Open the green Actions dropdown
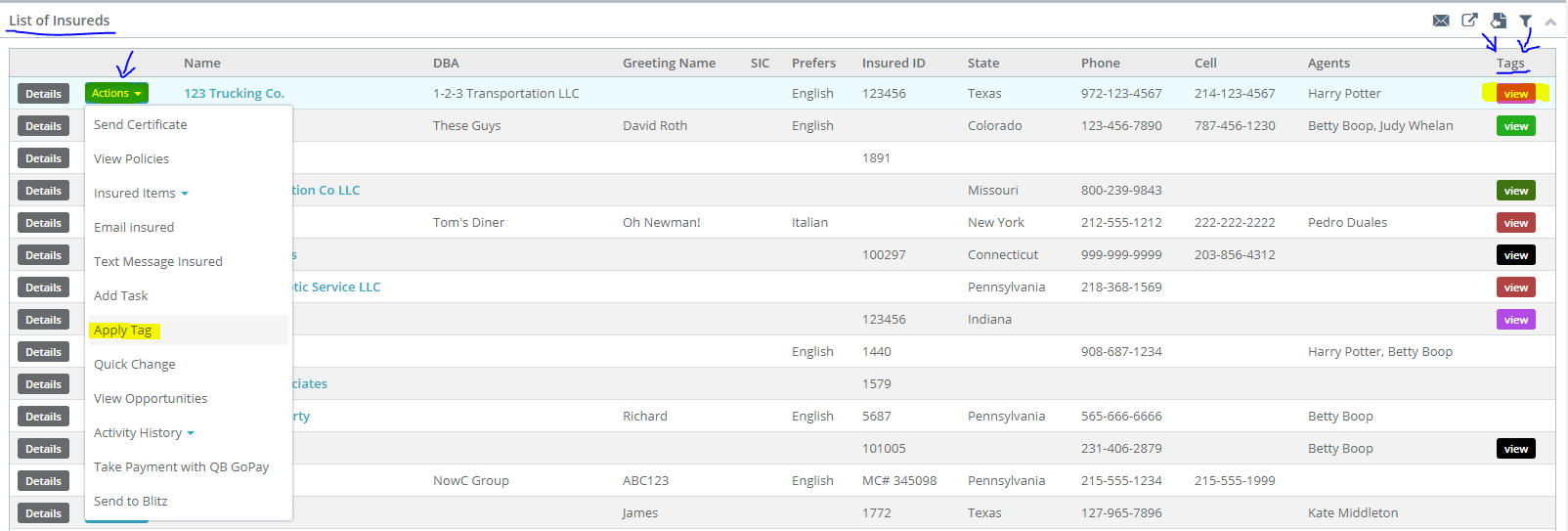 (x=116, y=93)
